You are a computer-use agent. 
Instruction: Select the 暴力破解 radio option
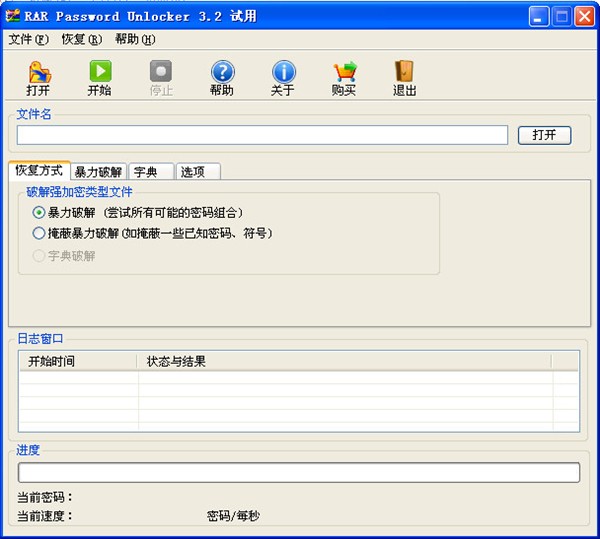[39, 212]
